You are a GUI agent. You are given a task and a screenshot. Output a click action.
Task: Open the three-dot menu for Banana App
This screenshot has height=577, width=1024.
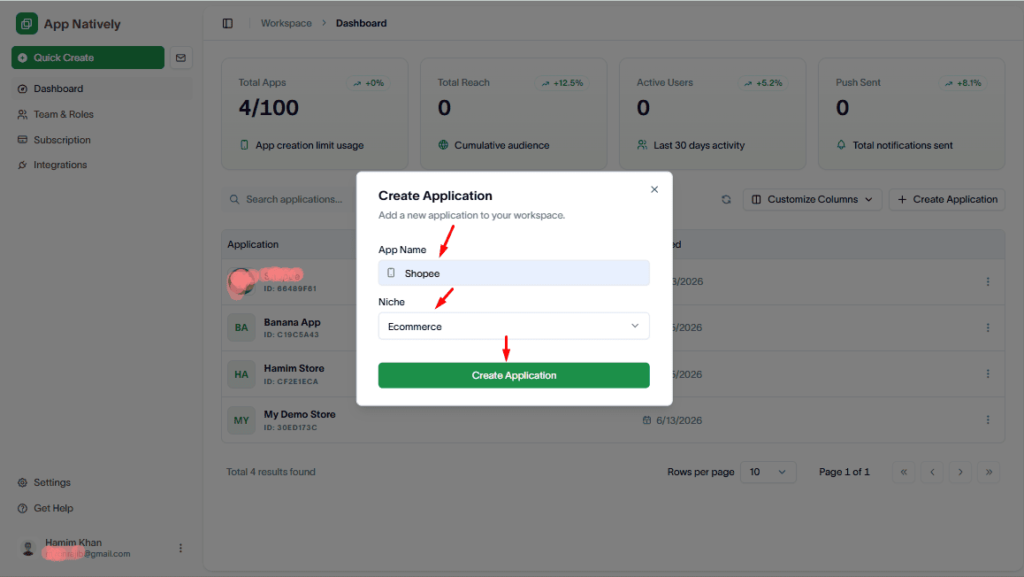(x=987, y=328)
